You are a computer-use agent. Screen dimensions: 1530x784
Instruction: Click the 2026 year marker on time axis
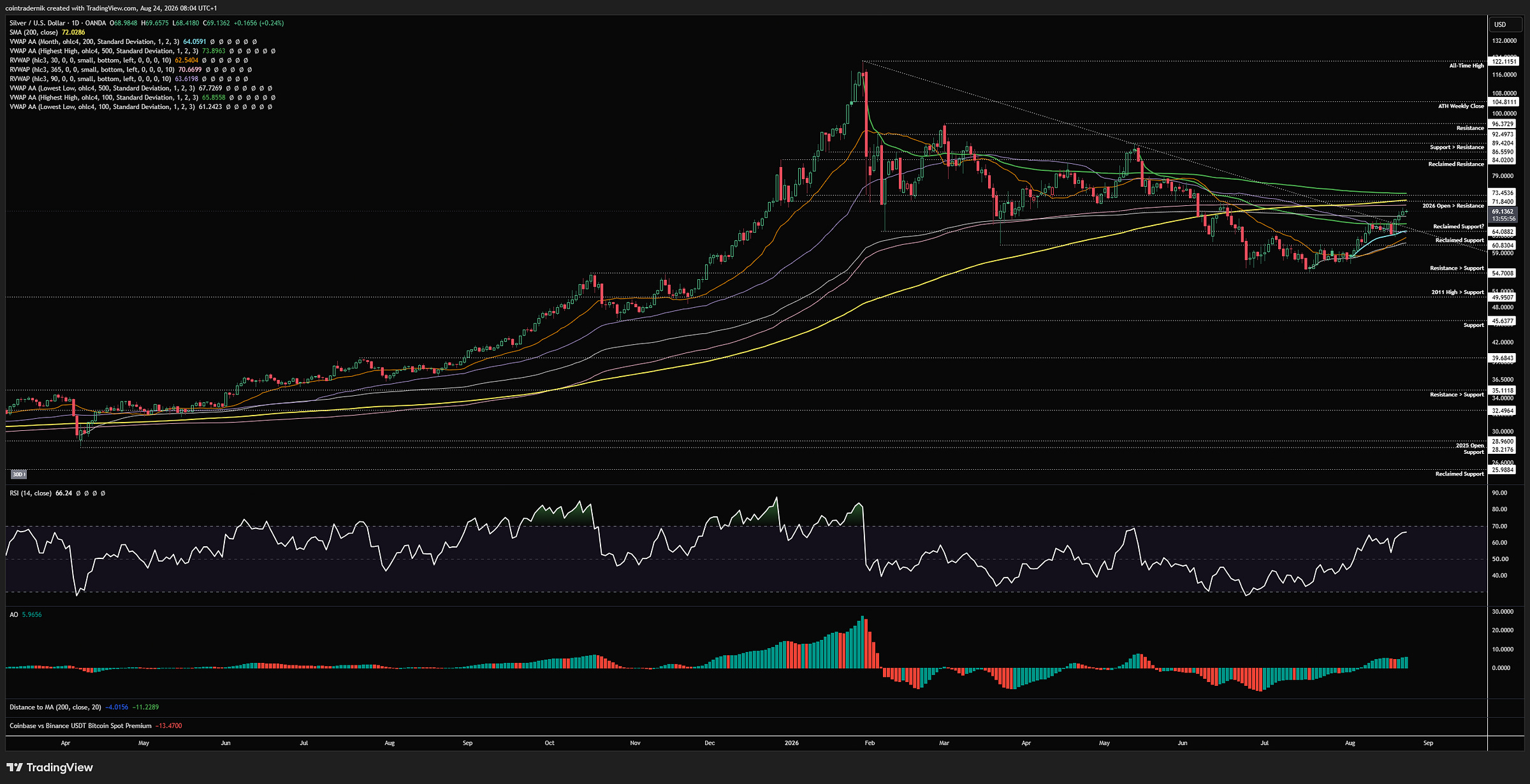click(792, 743)
